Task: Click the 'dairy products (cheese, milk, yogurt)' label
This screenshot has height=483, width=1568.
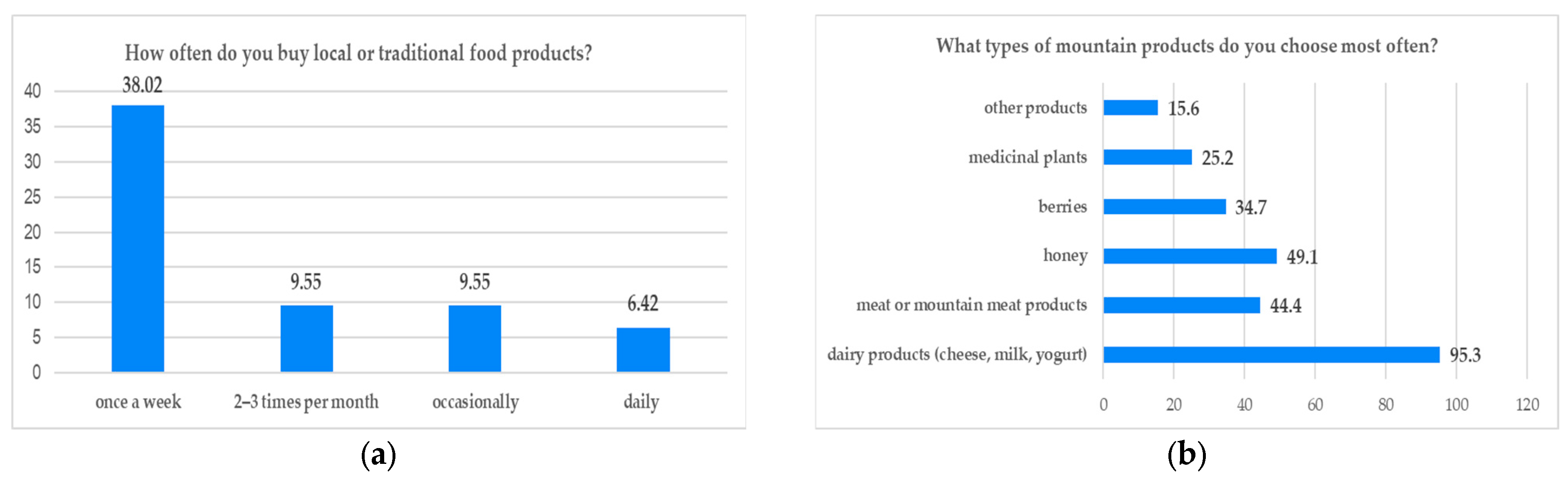Action: [956, 354]
